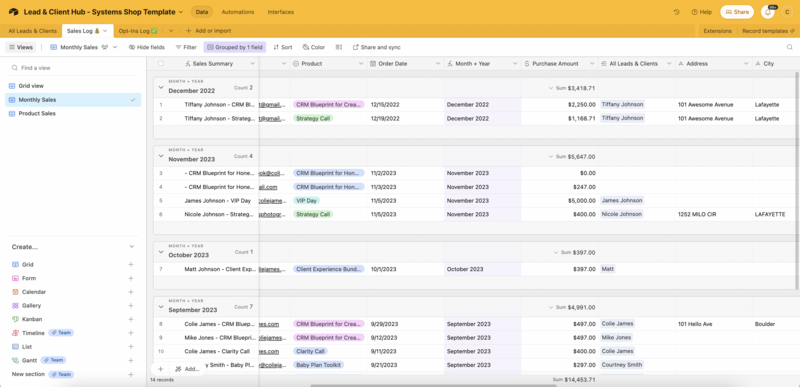Image resolution: width=800 pixels, height=387 pixels.
Task: Click the Sort button
Action: [283, 47]
